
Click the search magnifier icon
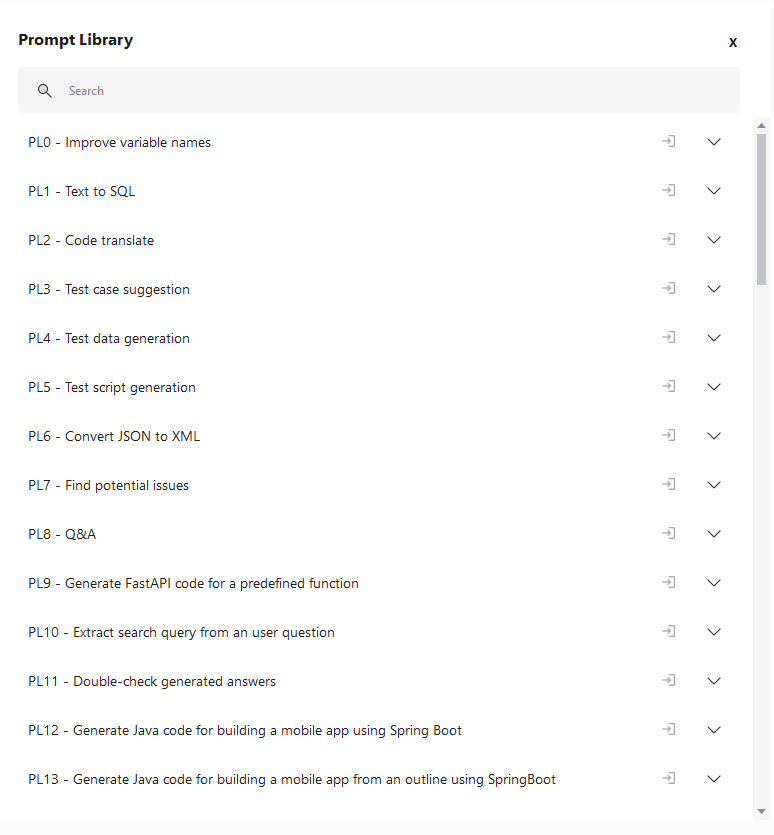pyautogui.click(x=45, y=91)
